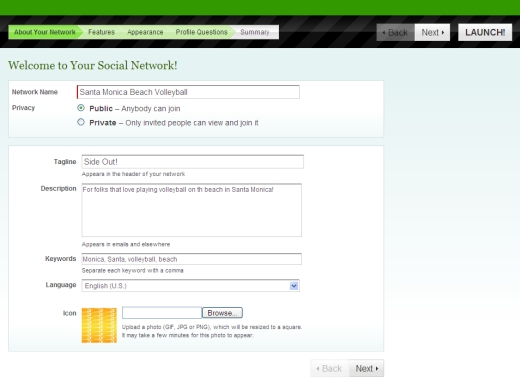The width and height of the screenshot is (520, 389).
Task: Click the 'Appears in the header of your network' hint
Action: (133, 174)
